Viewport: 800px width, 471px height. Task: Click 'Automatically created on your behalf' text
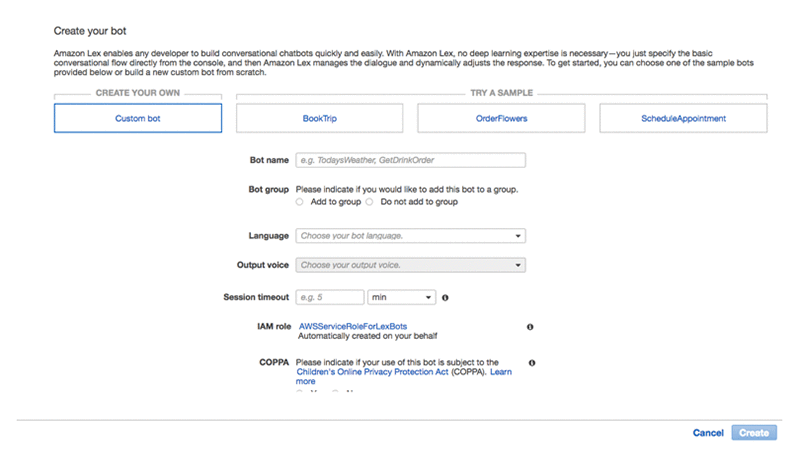(367, 336)
